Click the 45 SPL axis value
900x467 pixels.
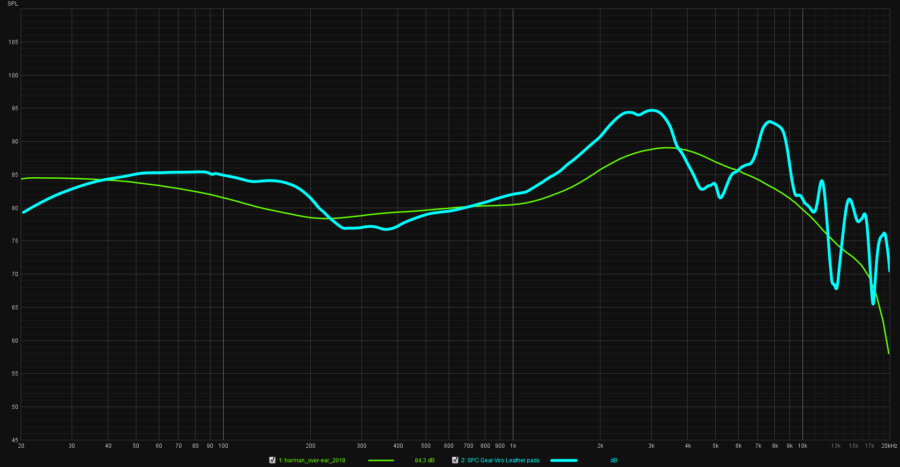(x=15, y=440)
